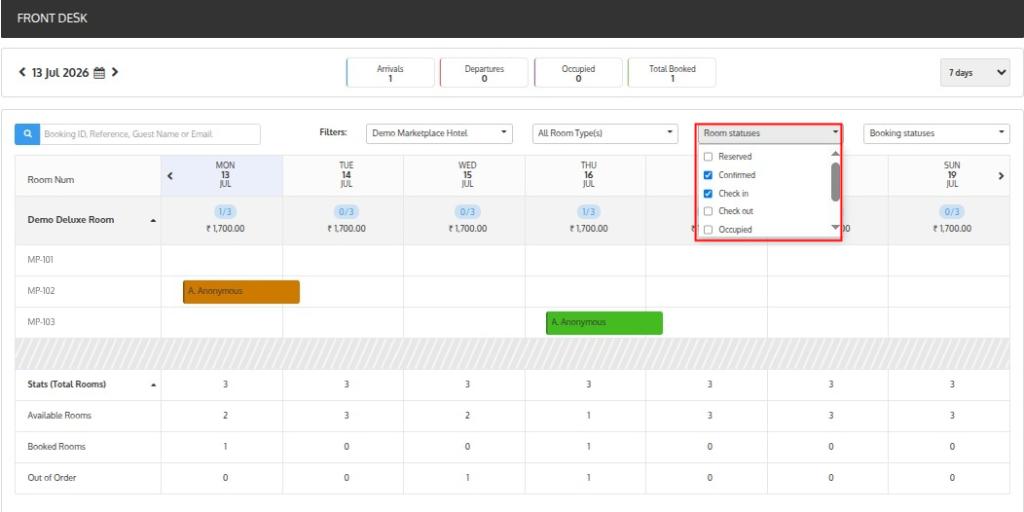Click the booking search input field
This screenshot has width=1024, height=512.
[x=150, y=134]
